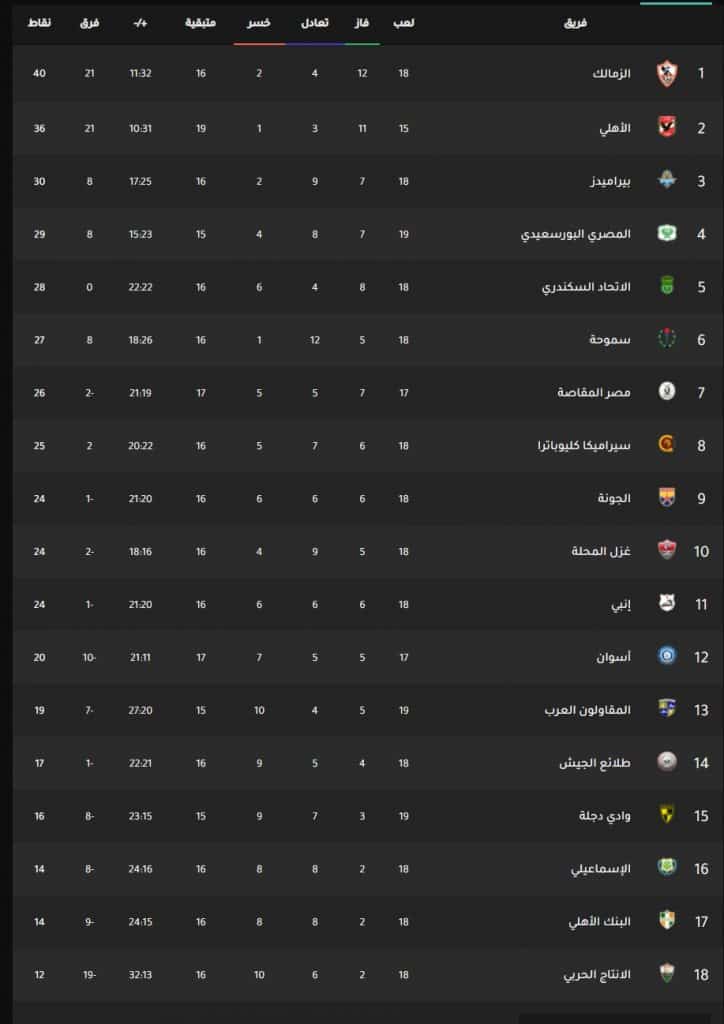
Task: Click the Zamalek club logo
Action: 667,74
